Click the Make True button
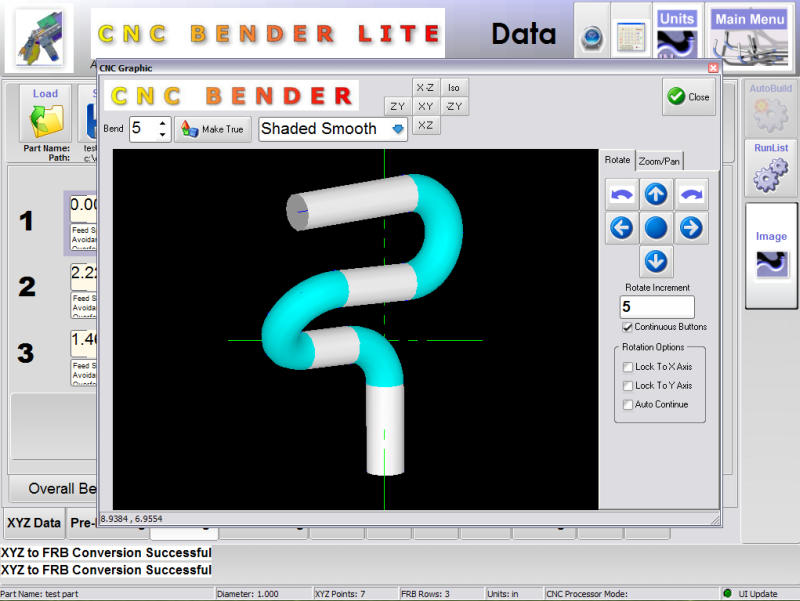The image size is (800, 601). [212, 129]
